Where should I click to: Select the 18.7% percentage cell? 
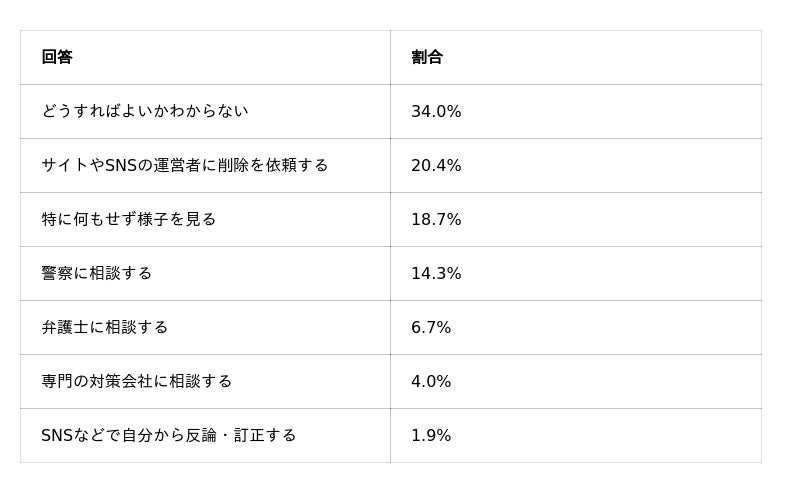pyautogui.click(x=576, y=219)
